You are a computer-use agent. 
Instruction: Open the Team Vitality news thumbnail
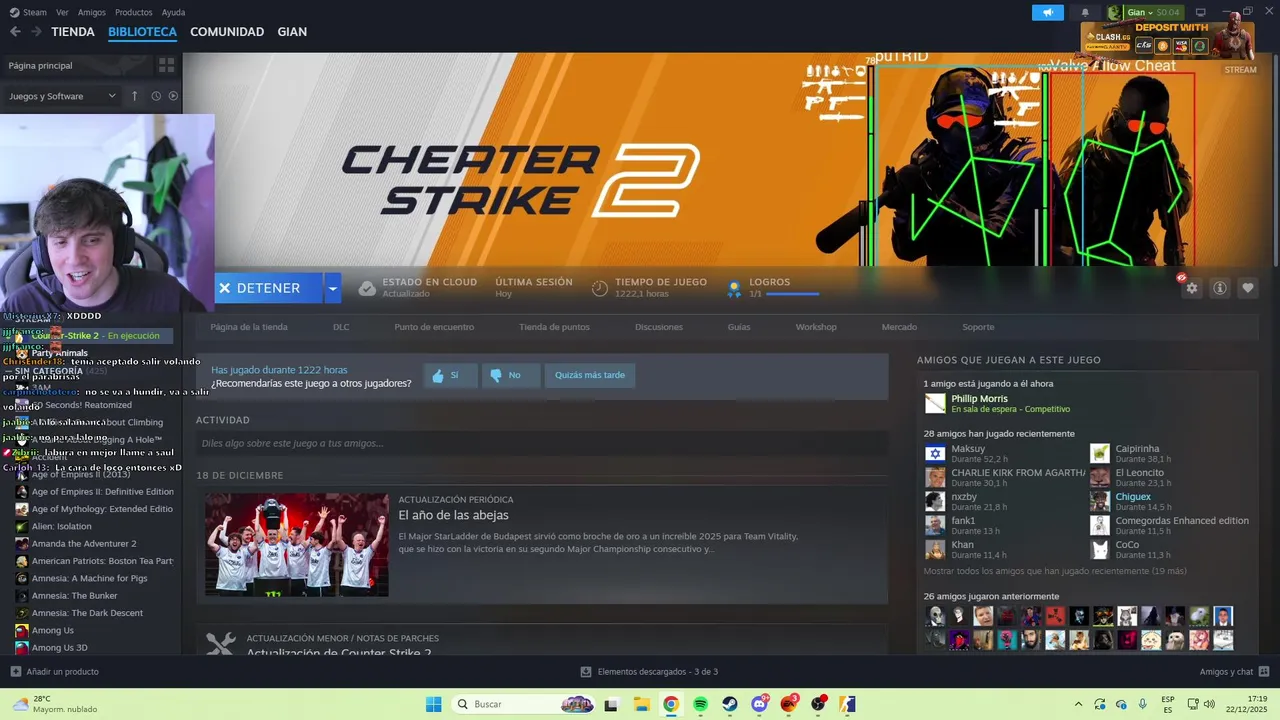(x=297, y=545)
